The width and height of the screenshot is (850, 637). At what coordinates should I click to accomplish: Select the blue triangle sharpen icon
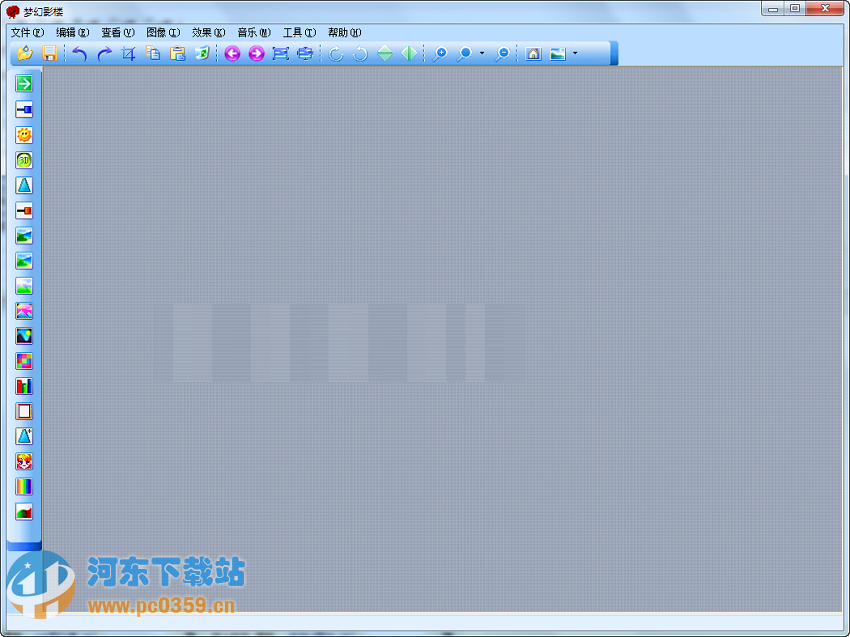(x=24, y=185)
